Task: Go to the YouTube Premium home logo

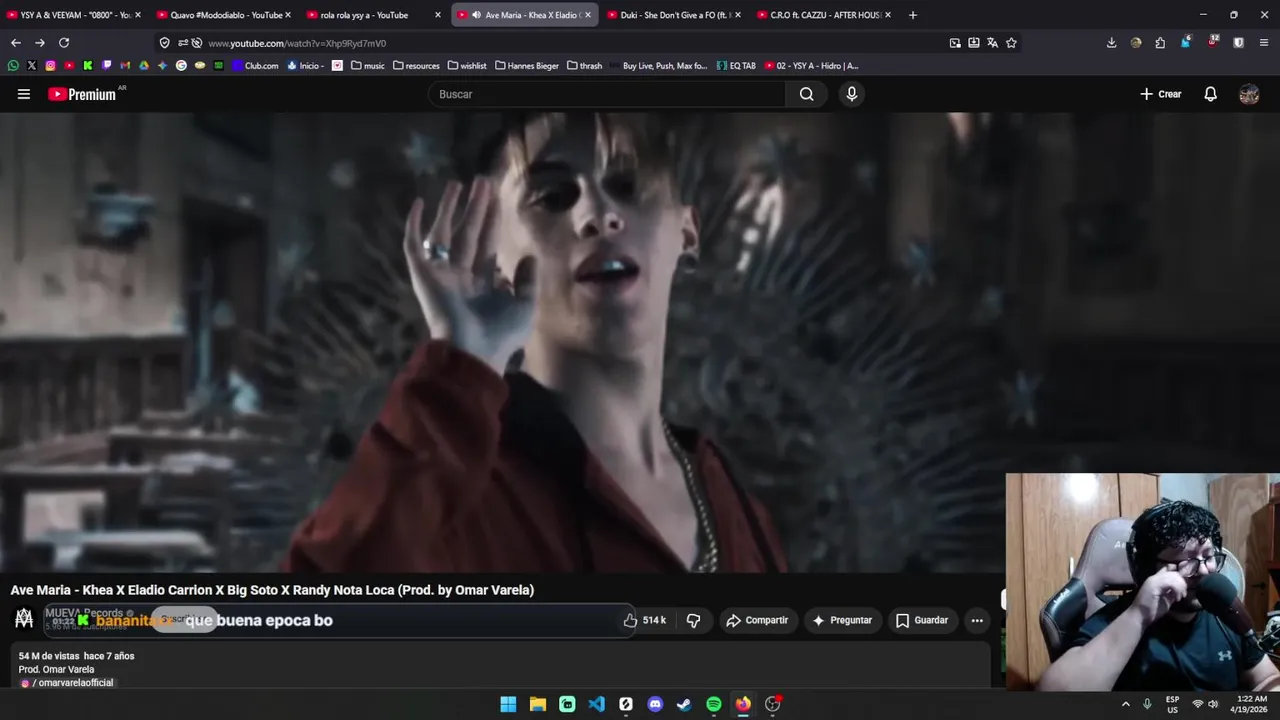Action: pos(83,94)
